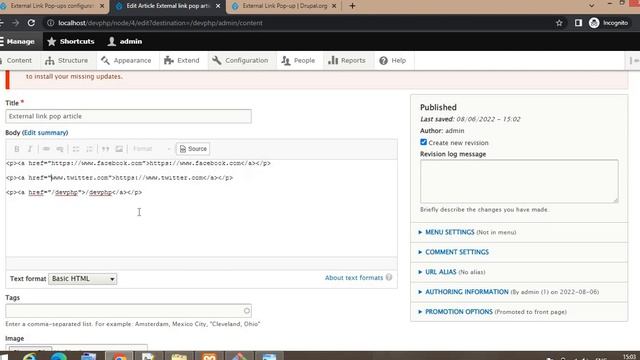Open the Reports admin menu
The height and width of the screenshot is (360, 640).
(x=347, y=60)
